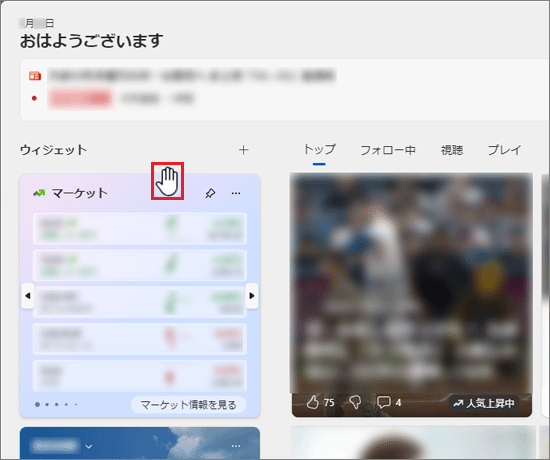This screenshot has height=460, width=550.
Task: Show next マーケット widget page
Action: point(251,296)
